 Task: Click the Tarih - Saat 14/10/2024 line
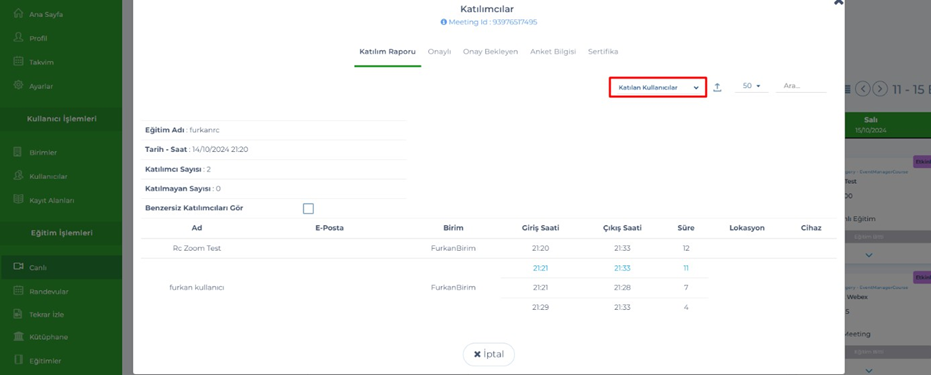(197, 150)
